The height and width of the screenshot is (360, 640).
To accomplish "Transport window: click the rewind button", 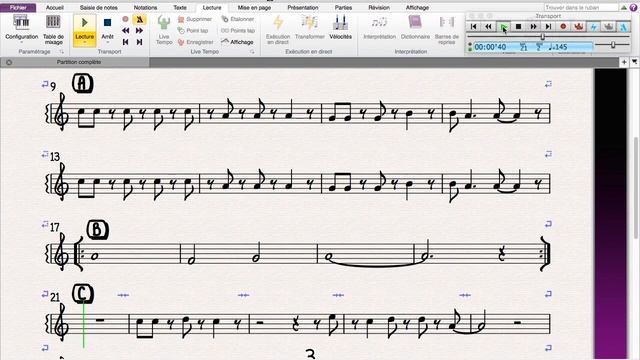I will 488,27.
